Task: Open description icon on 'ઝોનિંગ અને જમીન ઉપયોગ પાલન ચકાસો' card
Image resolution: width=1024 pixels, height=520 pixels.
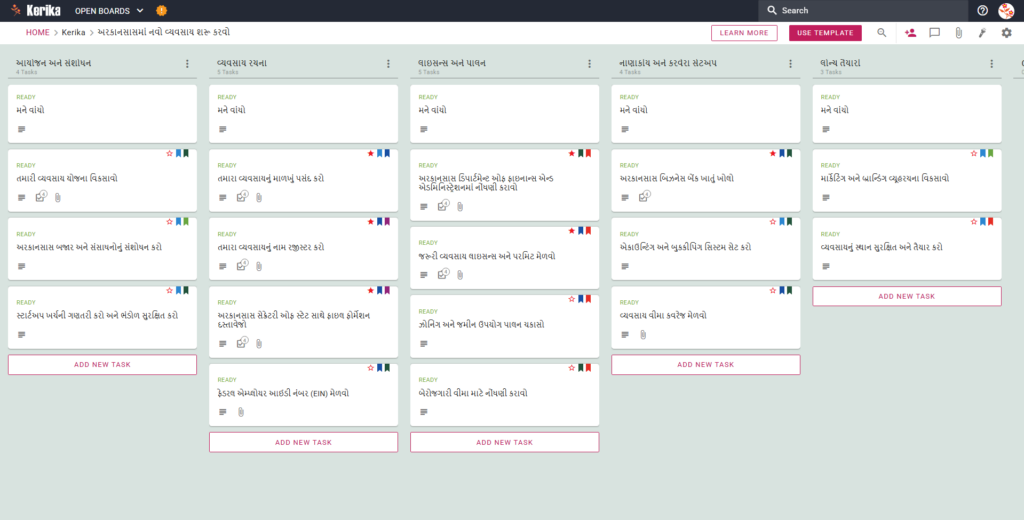Action: 424,344
